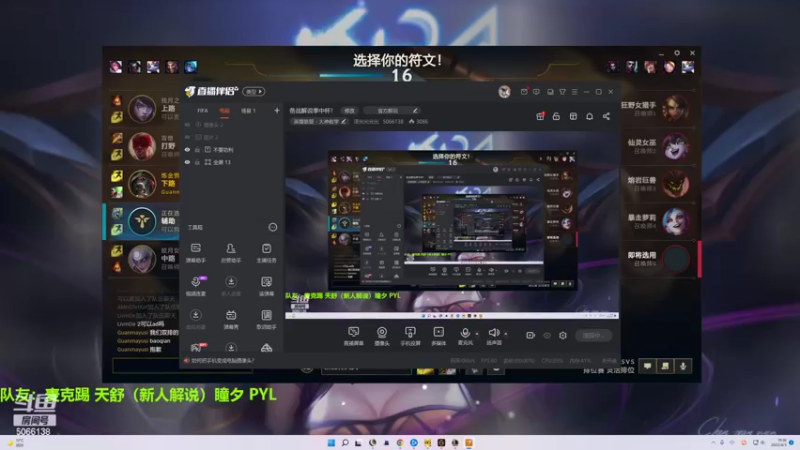Open the 主播任务 tool icon

266,253
